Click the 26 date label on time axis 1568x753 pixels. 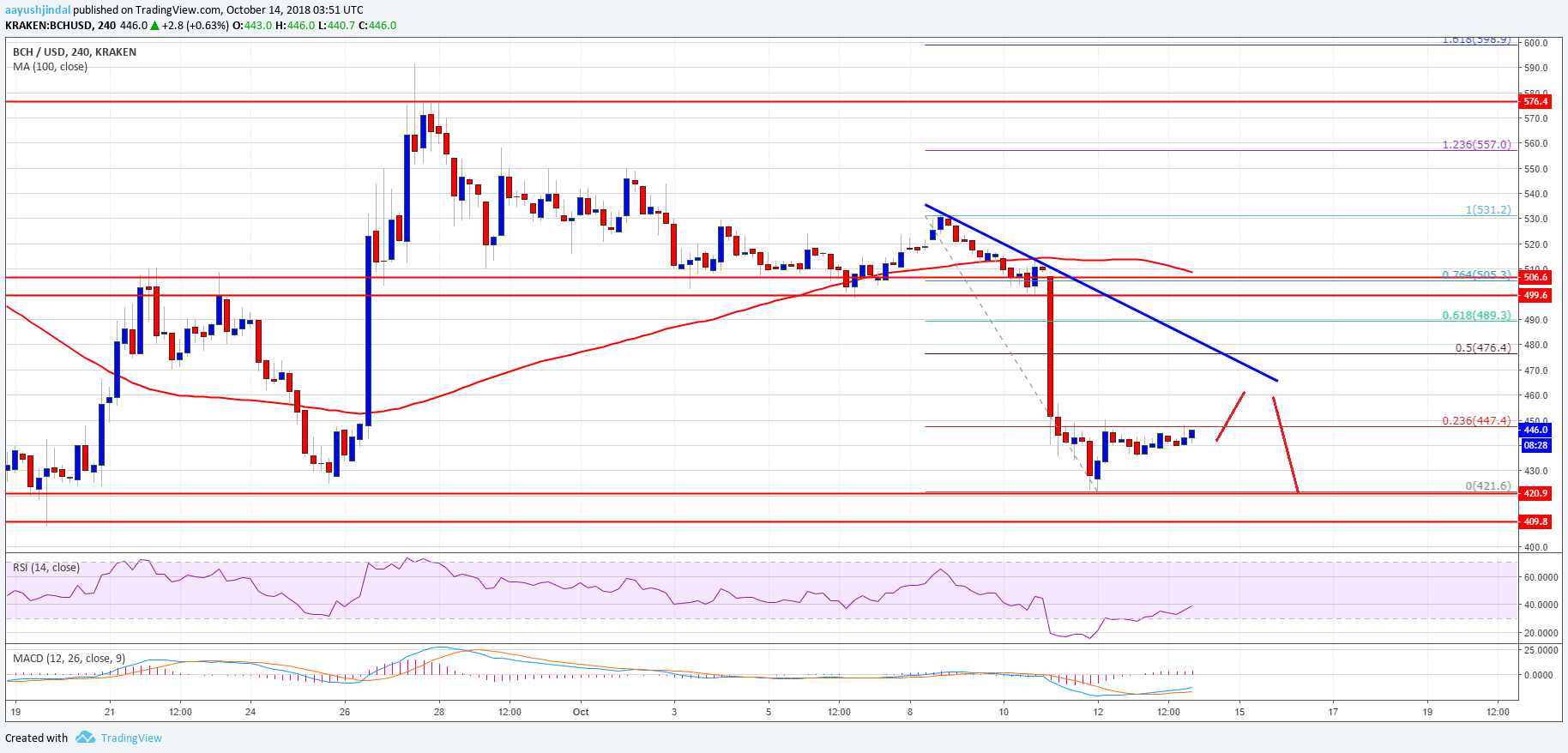click(345, 712)
